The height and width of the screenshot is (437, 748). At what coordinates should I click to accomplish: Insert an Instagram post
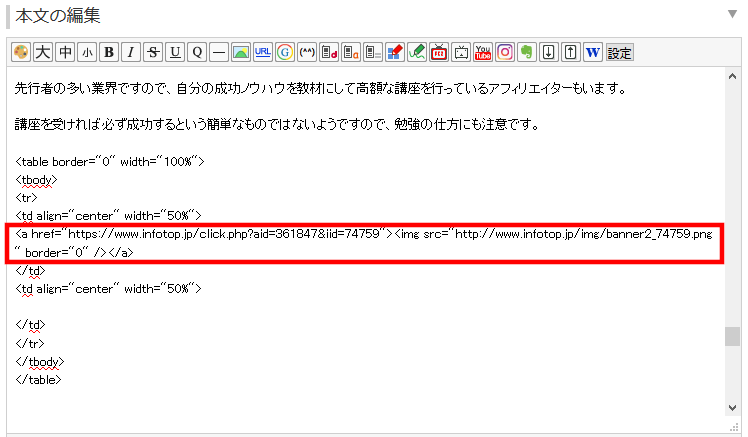505,52
